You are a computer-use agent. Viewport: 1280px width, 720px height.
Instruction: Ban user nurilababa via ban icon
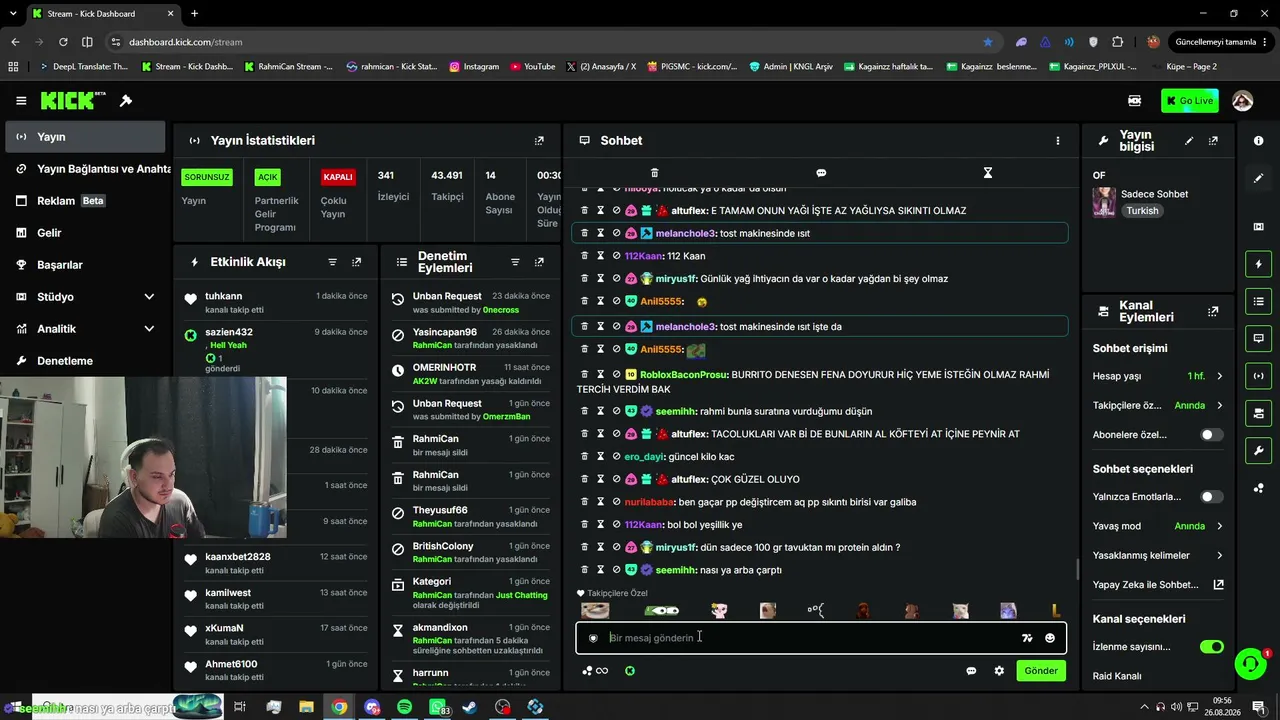coord(616,502)
